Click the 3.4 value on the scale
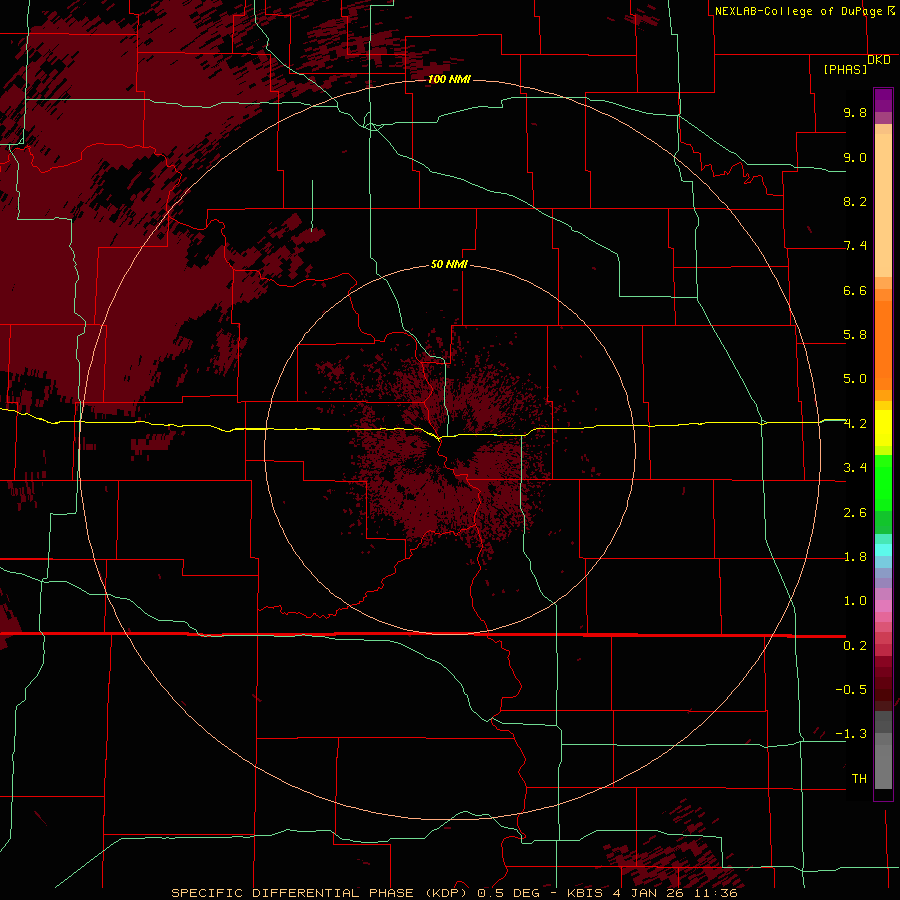Viewport: 900px width, 900px height. 855,468
